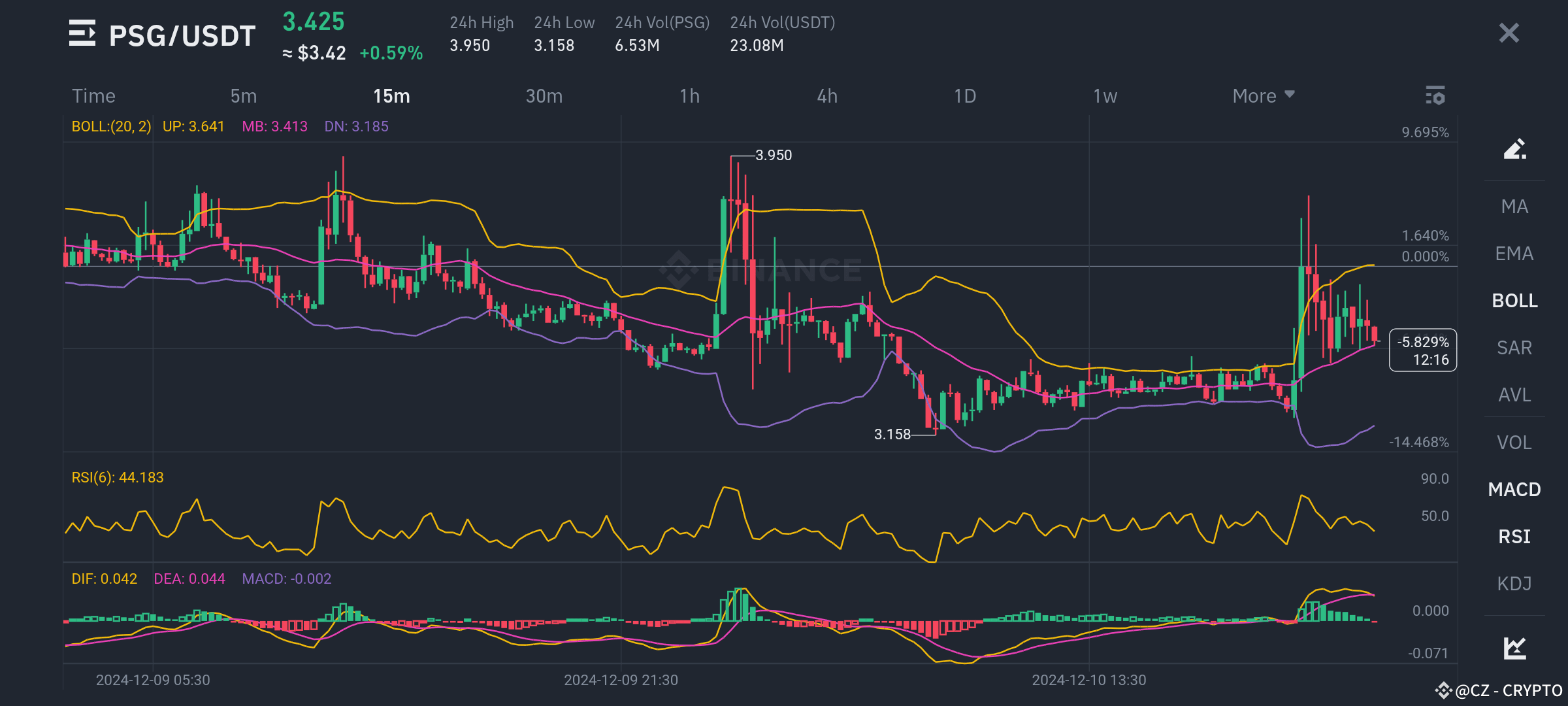
Task: Disable the BOLL indicator
Action: [1514, 301]
